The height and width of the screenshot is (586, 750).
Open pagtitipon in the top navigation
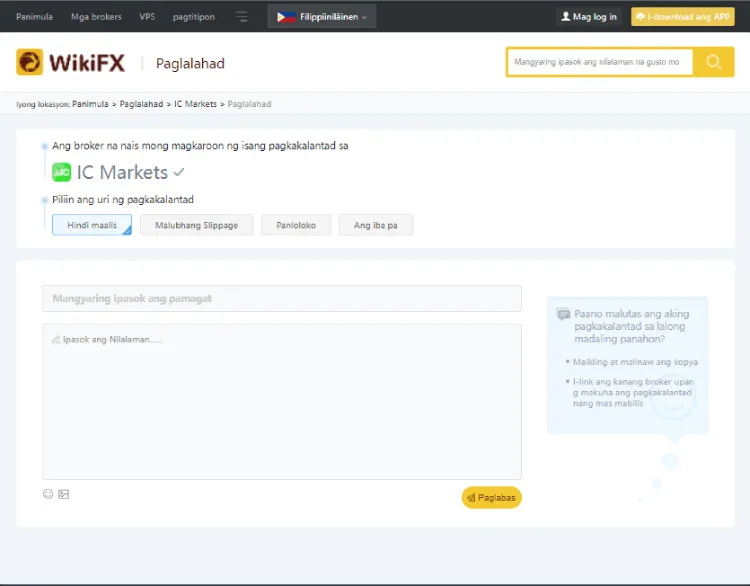pyautogui.click(x=194, y=17)
